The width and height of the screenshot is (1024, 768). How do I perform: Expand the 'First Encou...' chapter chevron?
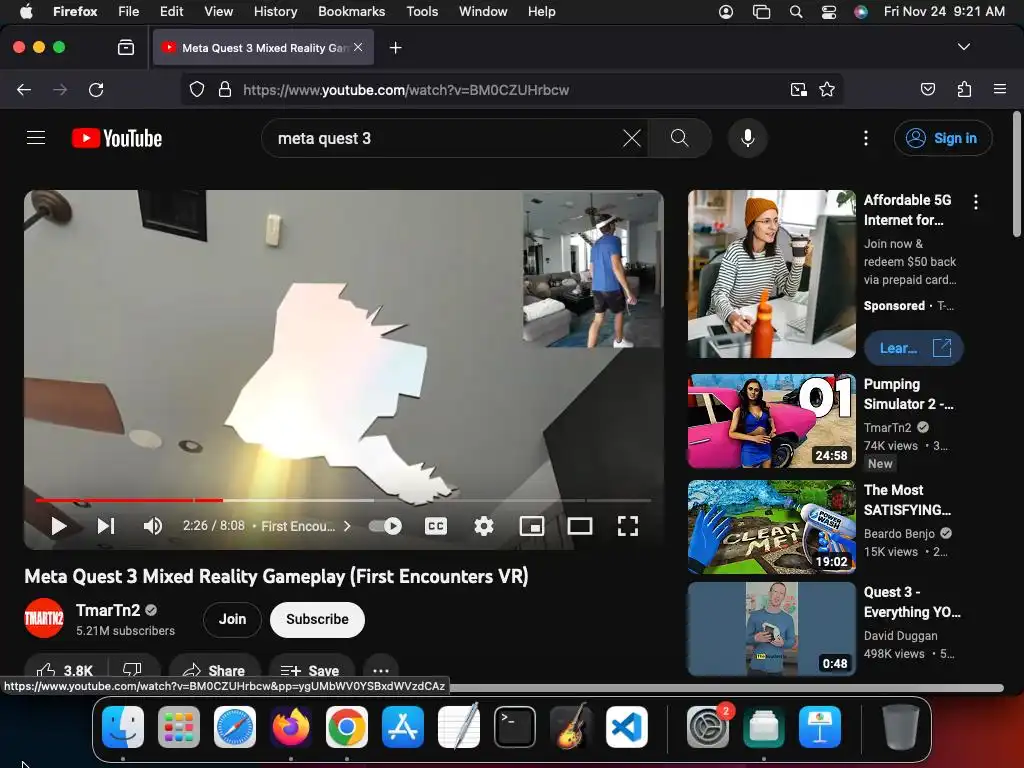(347, 526)
